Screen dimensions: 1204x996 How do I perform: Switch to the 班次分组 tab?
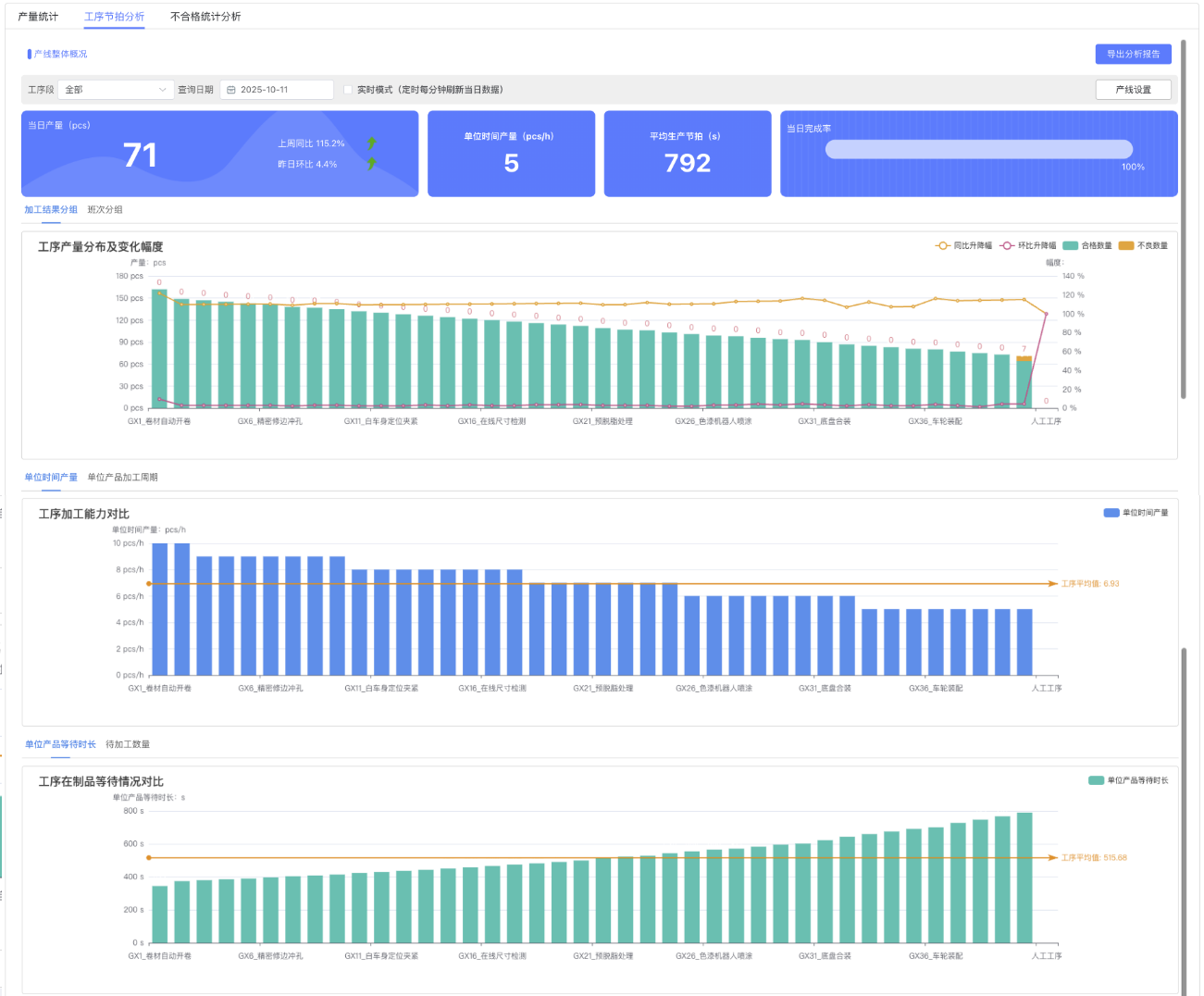click(105, 210)
